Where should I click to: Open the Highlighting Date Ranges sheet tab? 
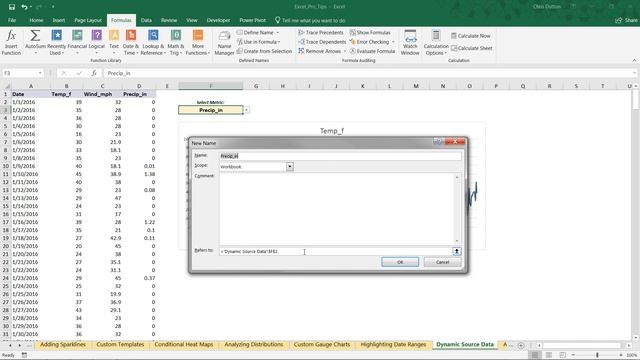pyautogui.click(x=393, y=344)
